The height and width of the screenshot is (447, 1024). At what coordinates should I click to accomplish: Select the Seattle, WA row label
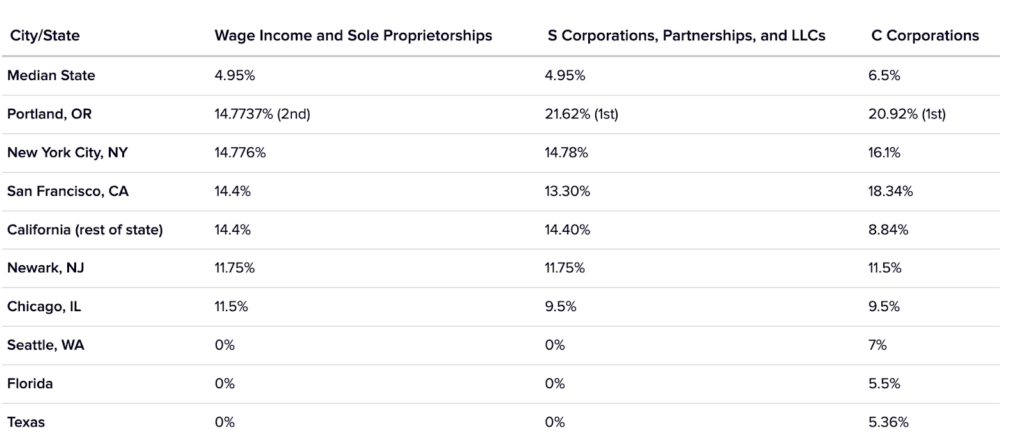pos(45,345)
